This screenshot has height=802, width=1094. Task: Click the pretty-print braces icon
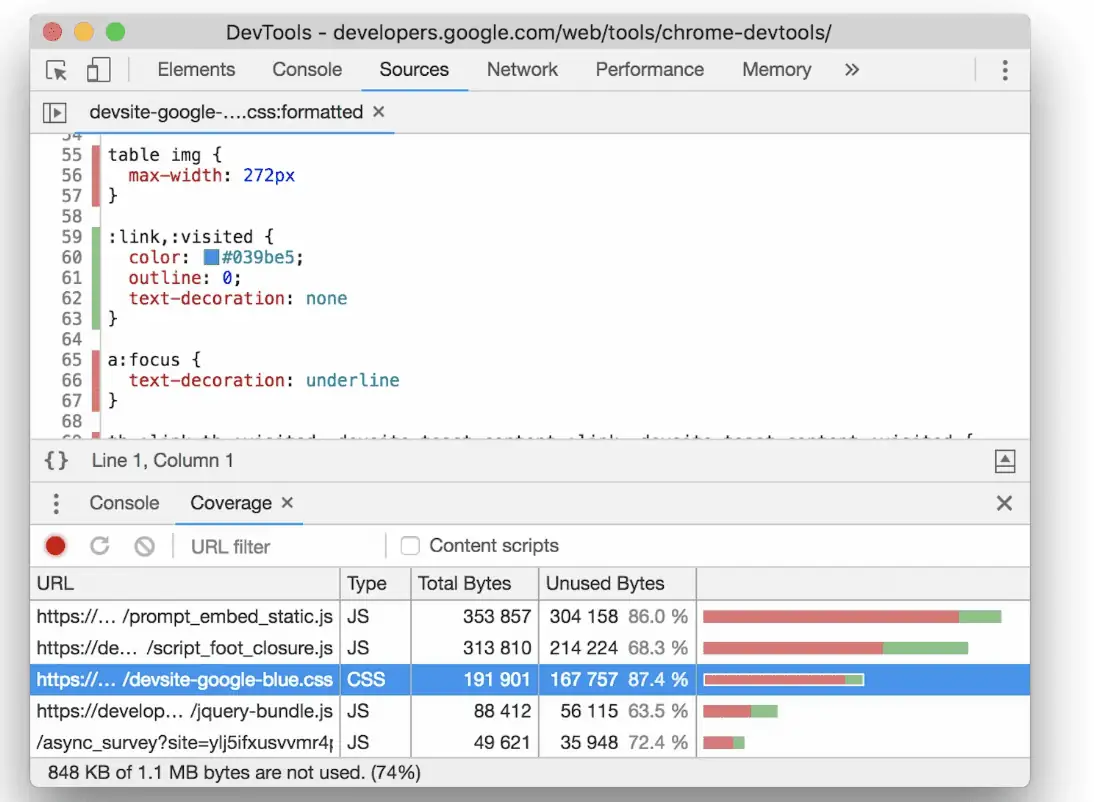(56, 461)
